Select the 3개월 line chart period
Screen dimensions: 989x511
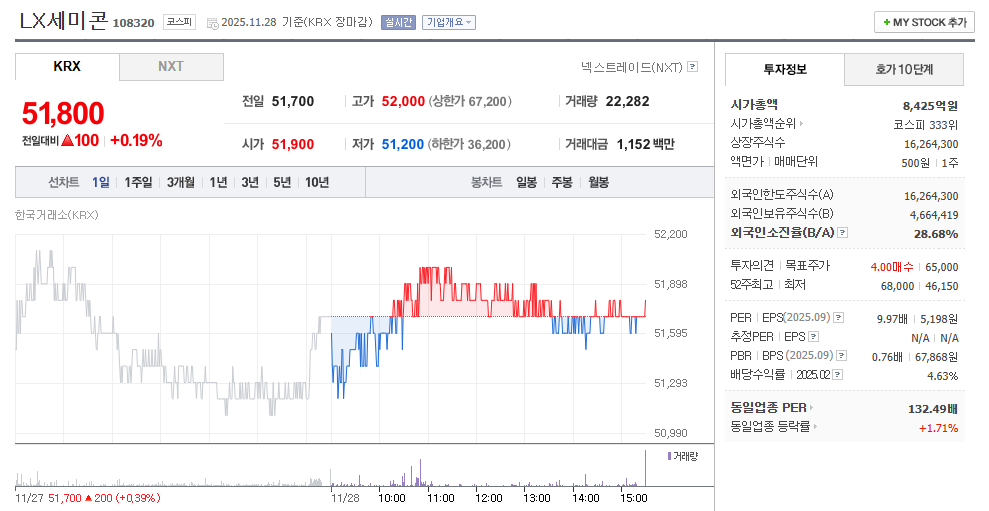[180, 182]
